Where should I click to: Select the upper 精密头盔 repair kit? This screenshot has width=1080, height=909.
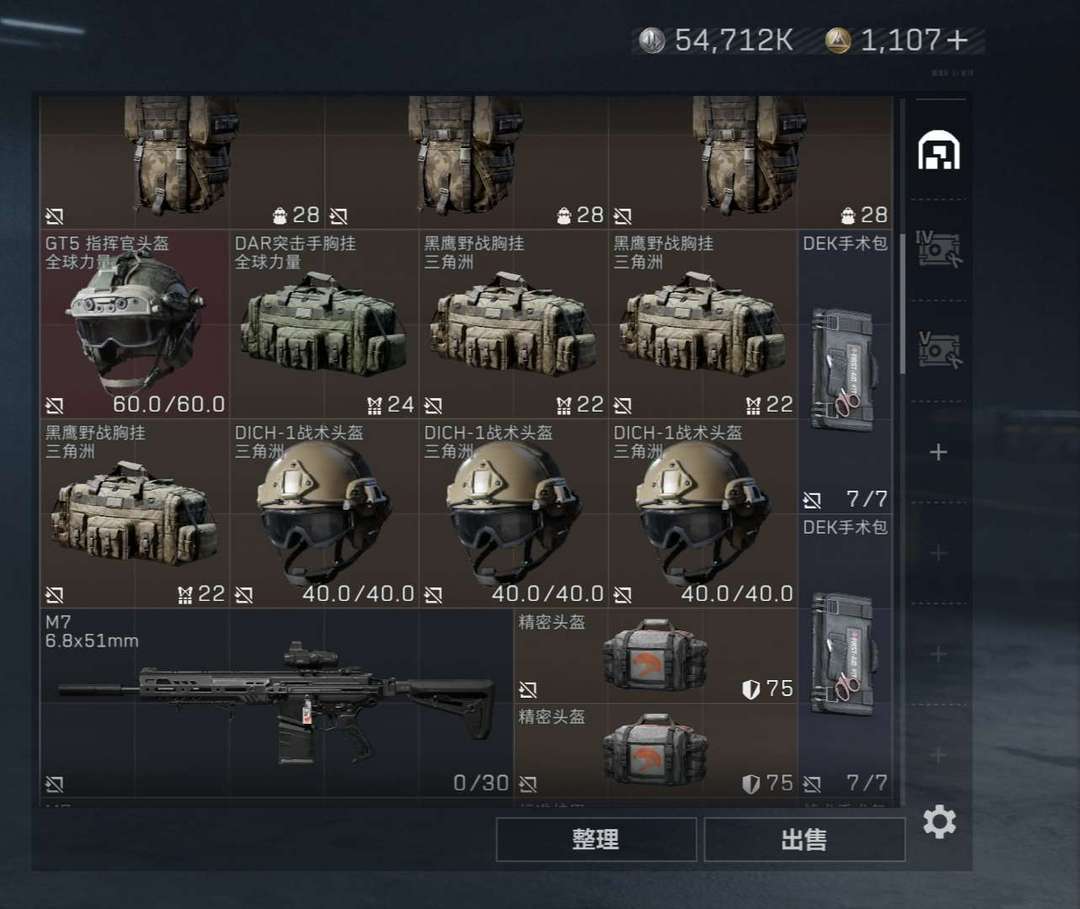point(656,656)
